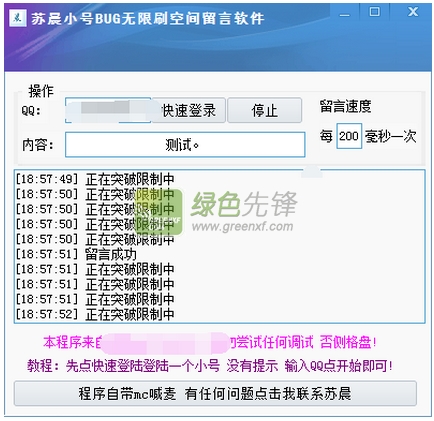Click the www.greenxf.com watermark text

point(242,226)
